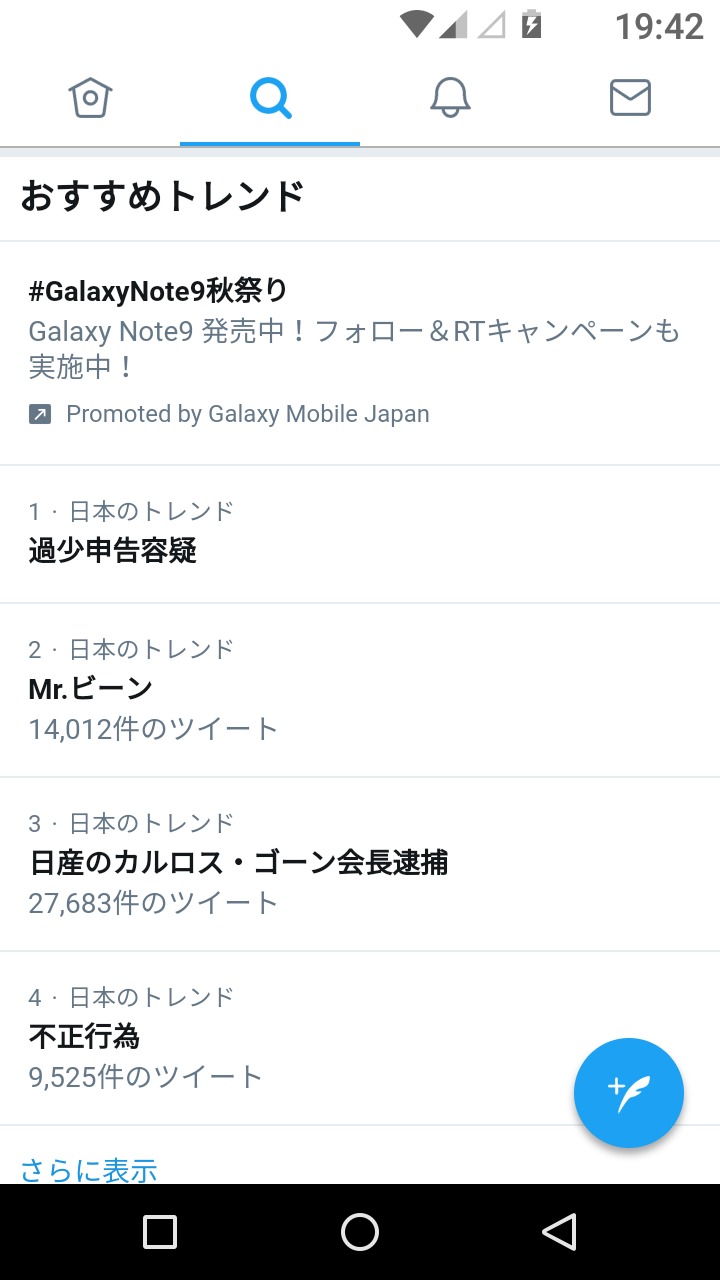Open the Notifications bell tab

(450, 98)
